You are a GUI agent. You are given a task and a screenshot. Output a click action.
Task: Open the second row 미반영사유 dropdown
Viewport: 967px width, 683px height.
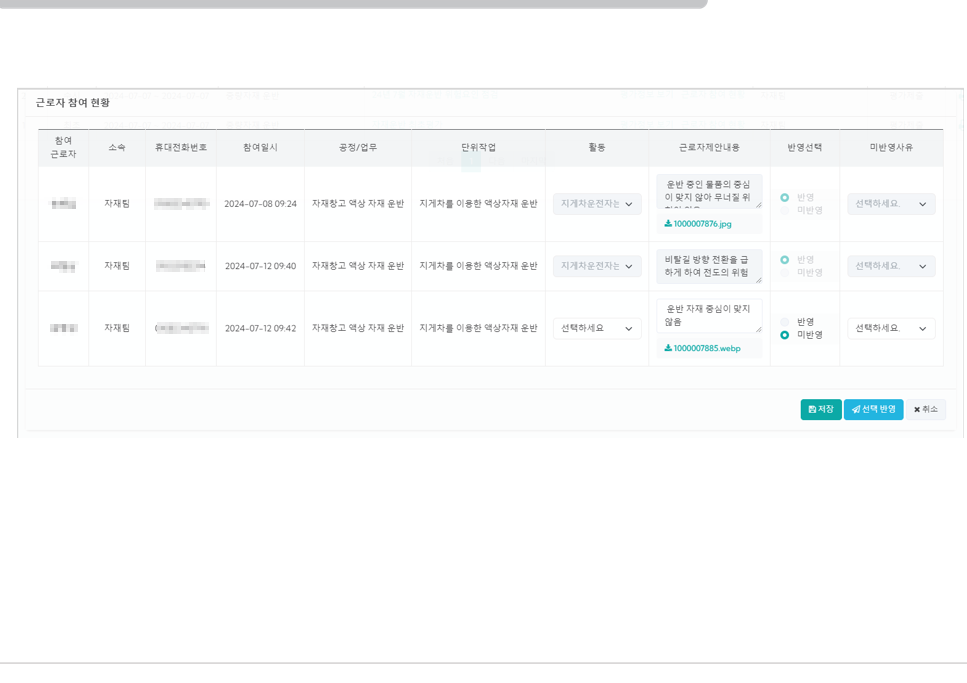tap(891, 267)
